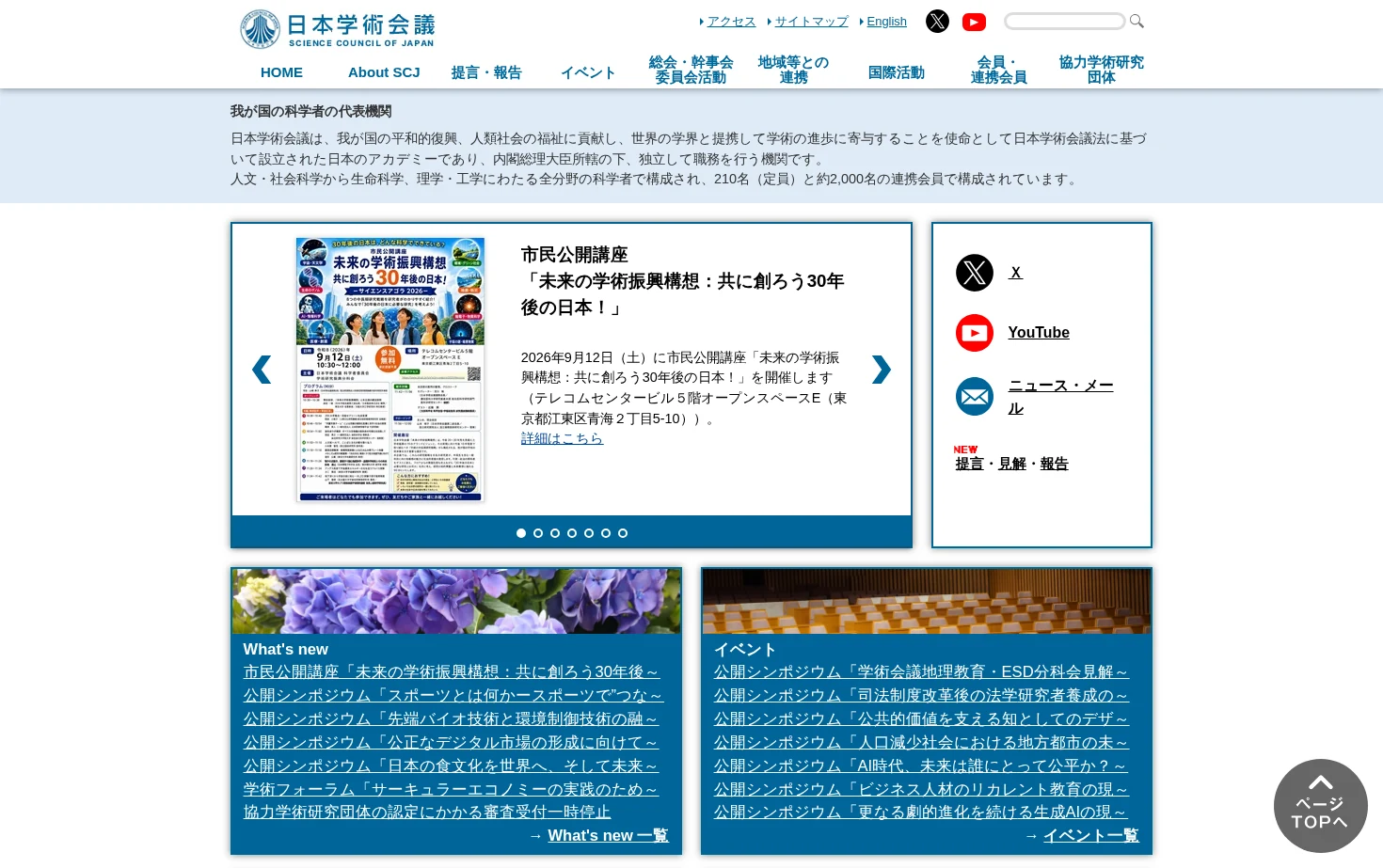Image resolution: width=1383 pixels, height=868 pixels.
Task: Open the 公正なデジタル市場の形成 link
Action: click(x=451, y=743)
